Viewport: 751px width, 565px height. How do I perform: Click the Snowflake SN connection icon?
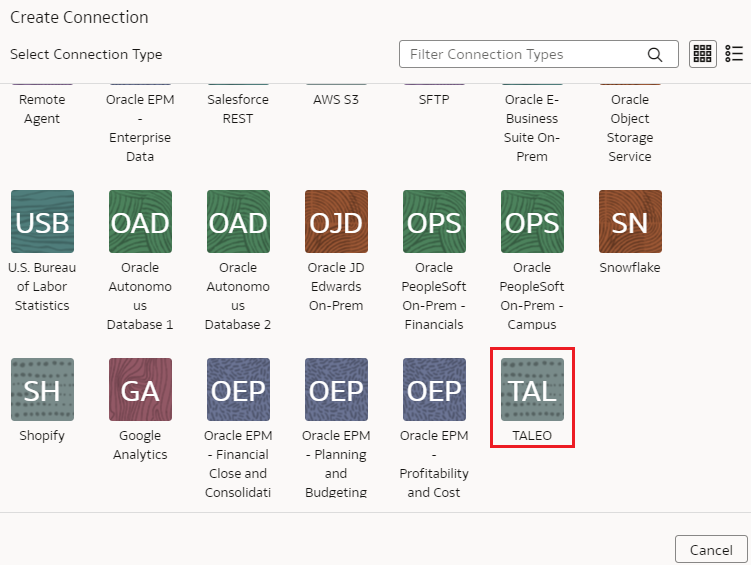pyautogui.click(x=630, y=221)
